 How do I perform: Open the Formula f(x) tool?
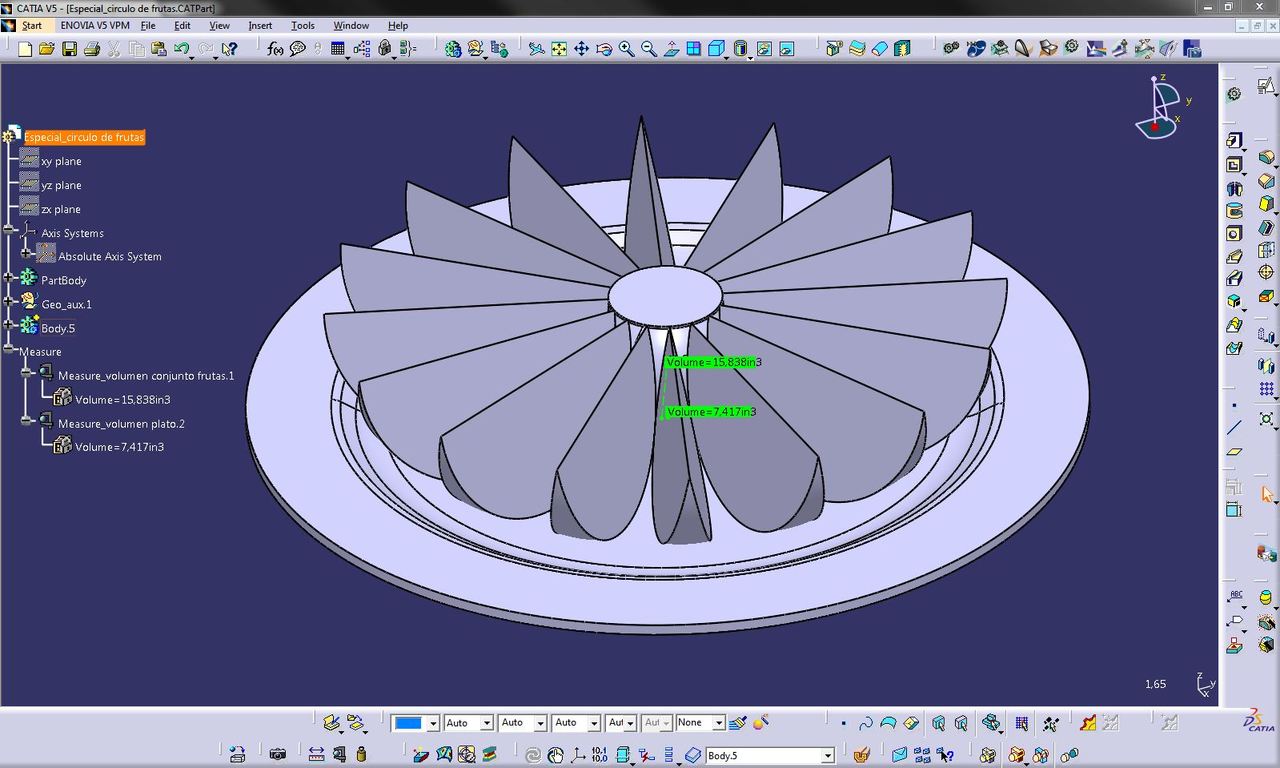click(x=275, y=48)
